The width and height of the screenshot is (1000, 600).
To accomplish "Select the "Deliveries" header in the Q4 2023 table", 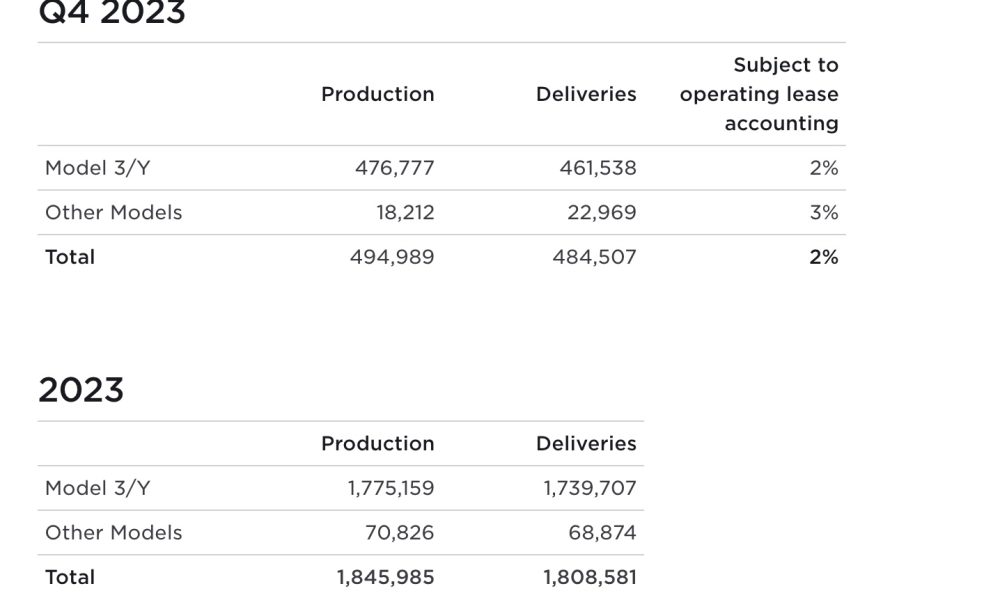I will [586, 94].
